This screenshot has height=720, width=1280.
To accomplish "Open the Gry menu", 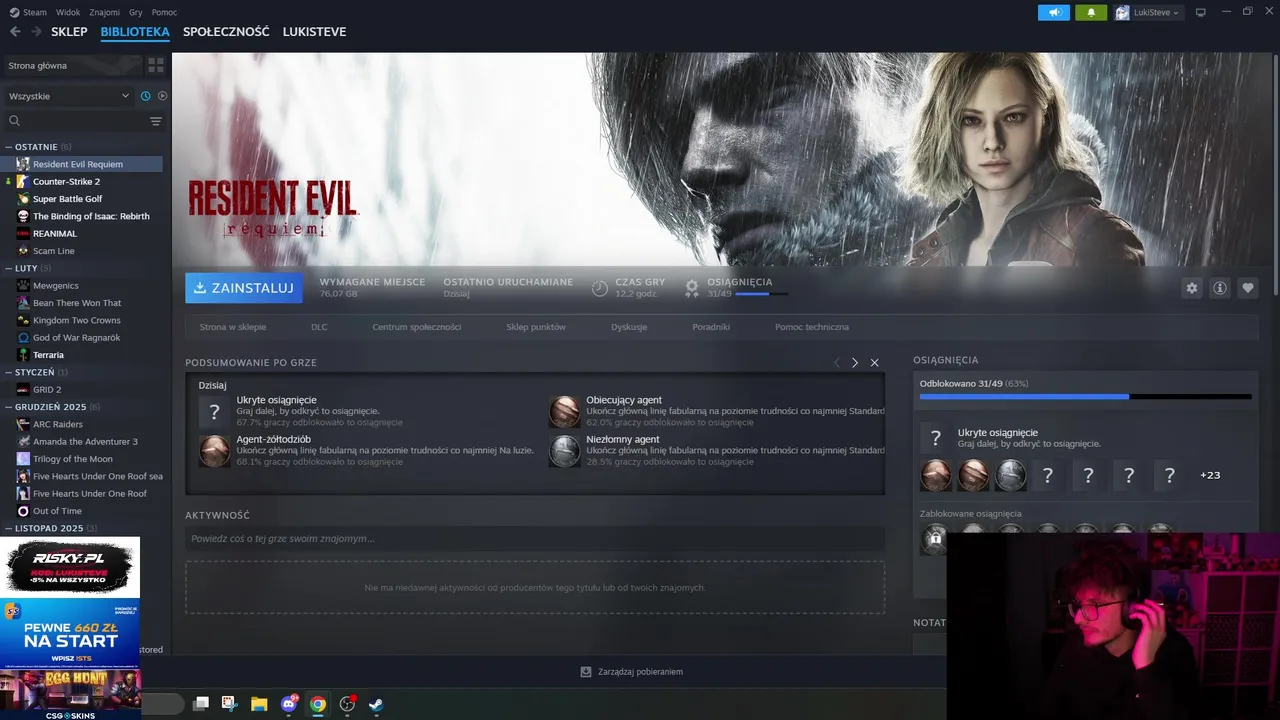I will tap(135, 12).
